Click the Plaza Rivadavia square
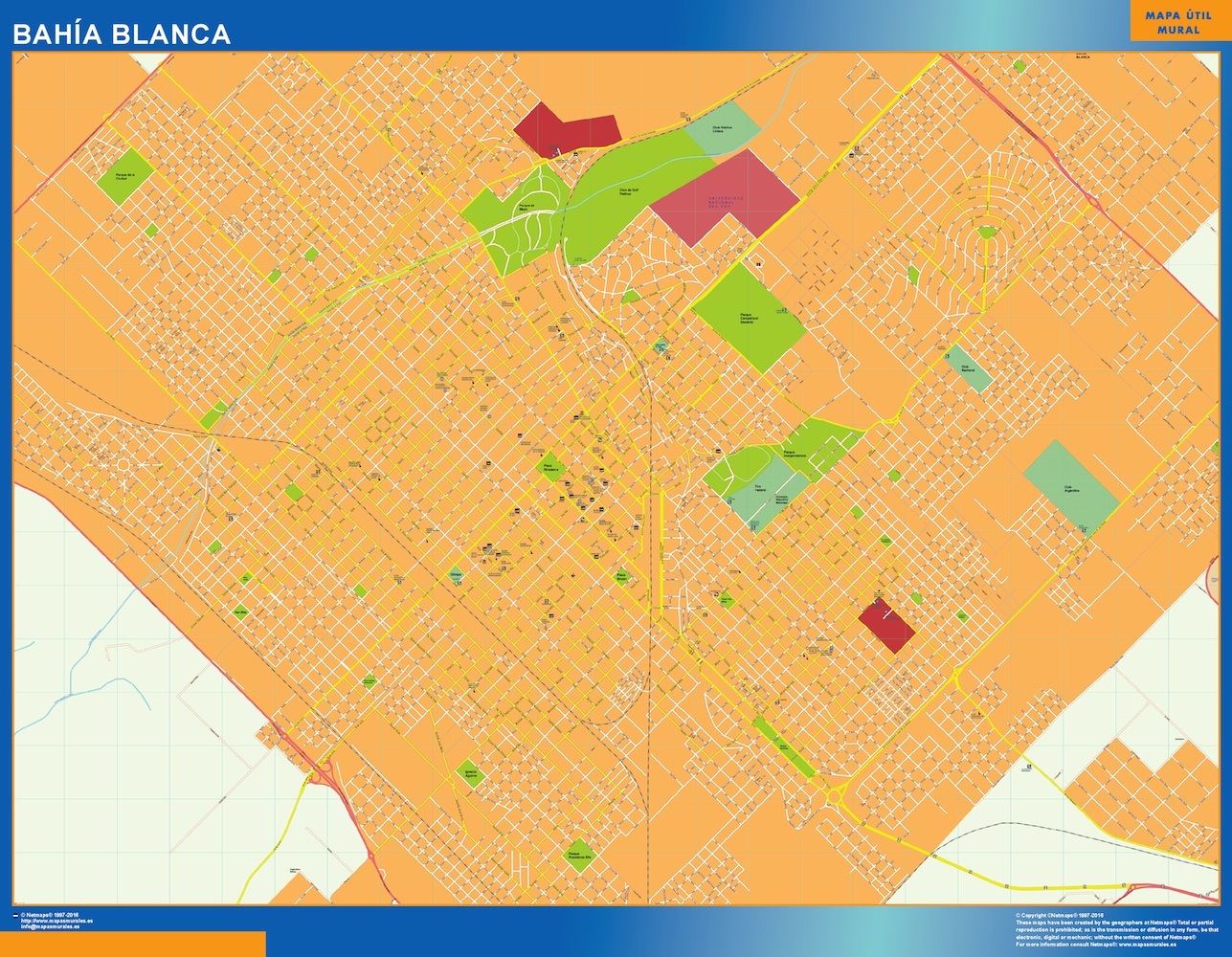The width and height of the screenshot is (1232, 957). tap(549, 468)
